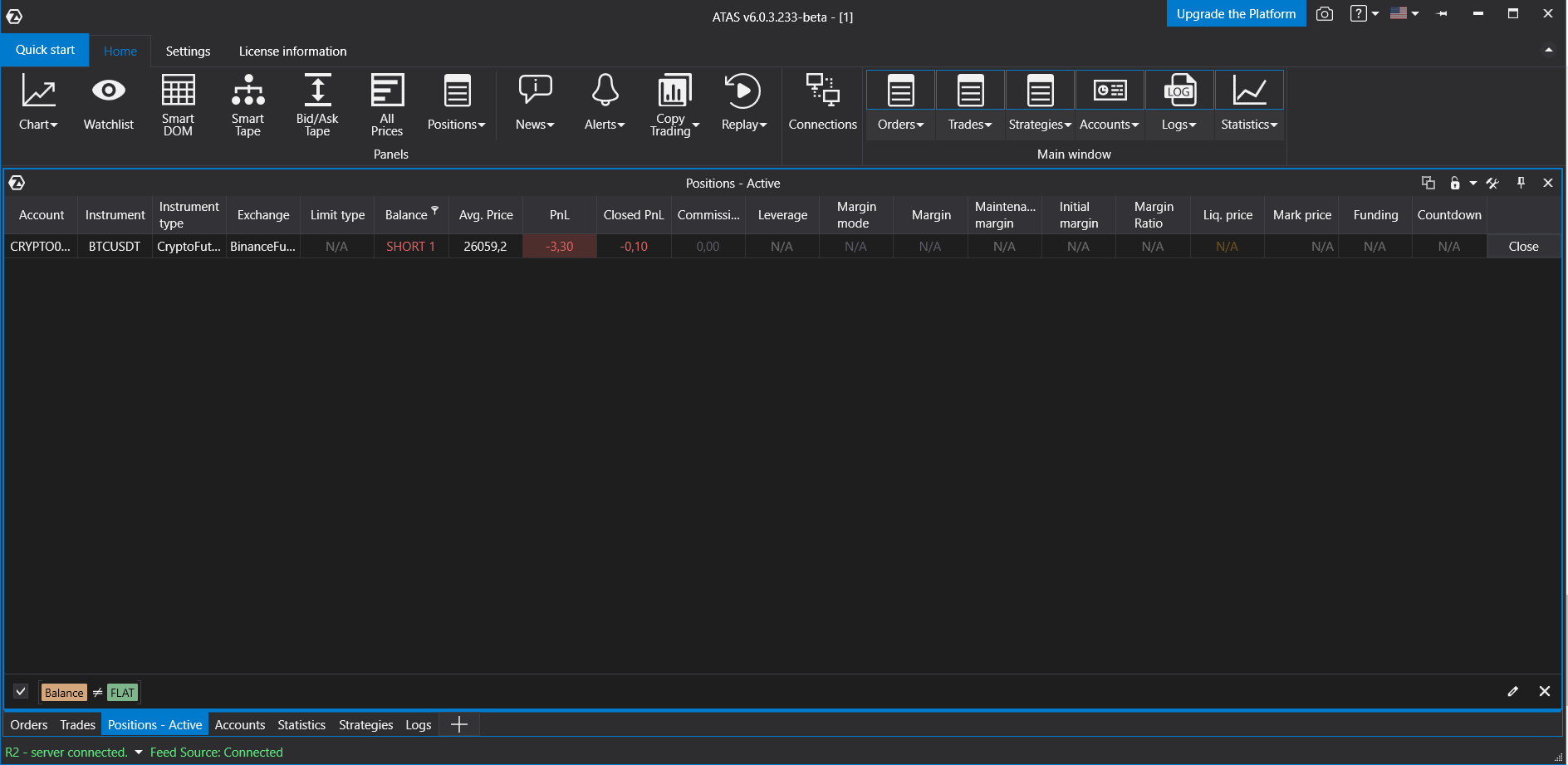Click the pin-to-top arrow near window controls

[x=1443, y=13]
